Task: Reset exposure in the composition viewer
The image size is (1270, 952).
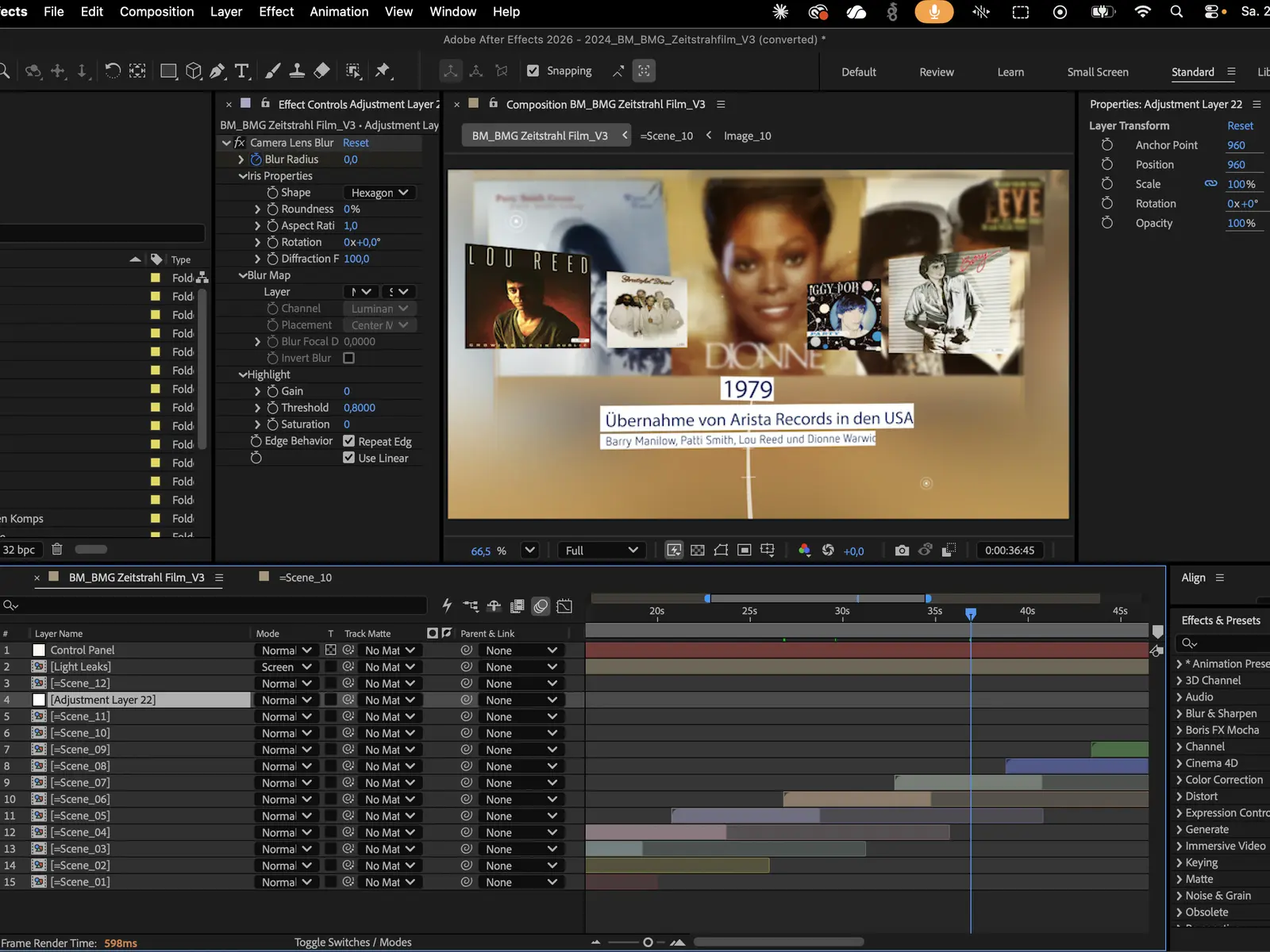Action: click(x=828, y=551)
